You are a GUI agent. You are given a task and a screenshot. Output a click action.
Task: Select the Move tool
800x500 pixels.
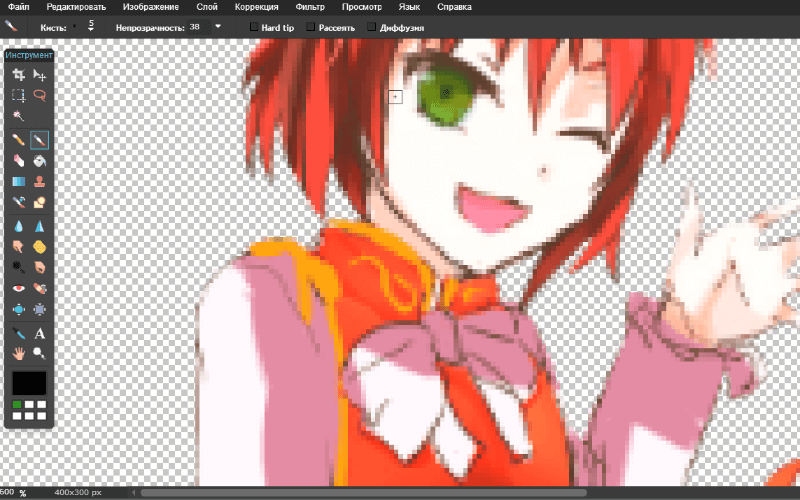pyautogui.click(x=40, y=75)
